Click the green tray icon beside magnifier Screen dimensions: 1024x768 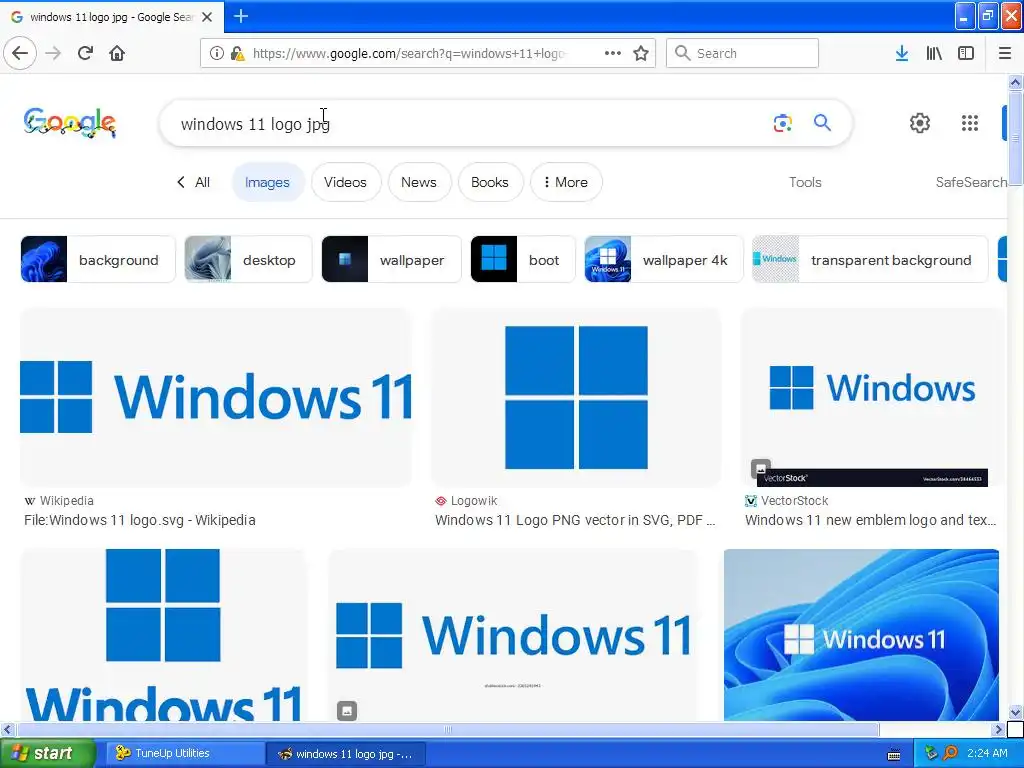click(x=931, y=753)
